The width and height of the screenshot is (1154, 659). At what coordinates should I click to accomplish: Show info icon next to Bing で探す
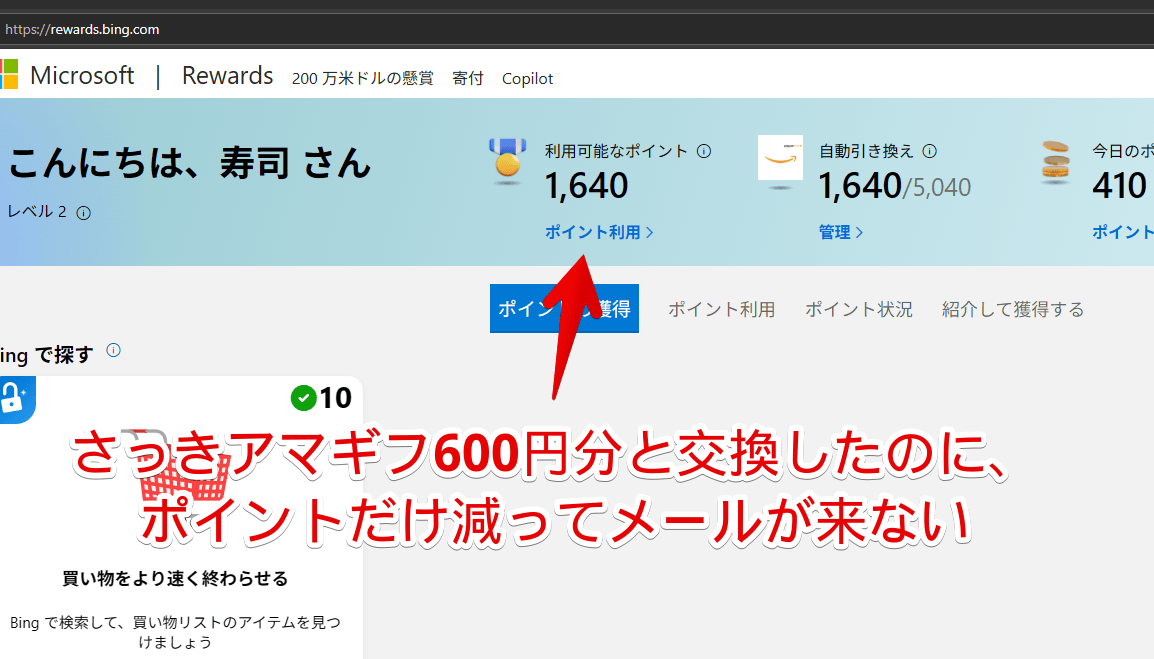pyautogui.click(x=113, y=350)
